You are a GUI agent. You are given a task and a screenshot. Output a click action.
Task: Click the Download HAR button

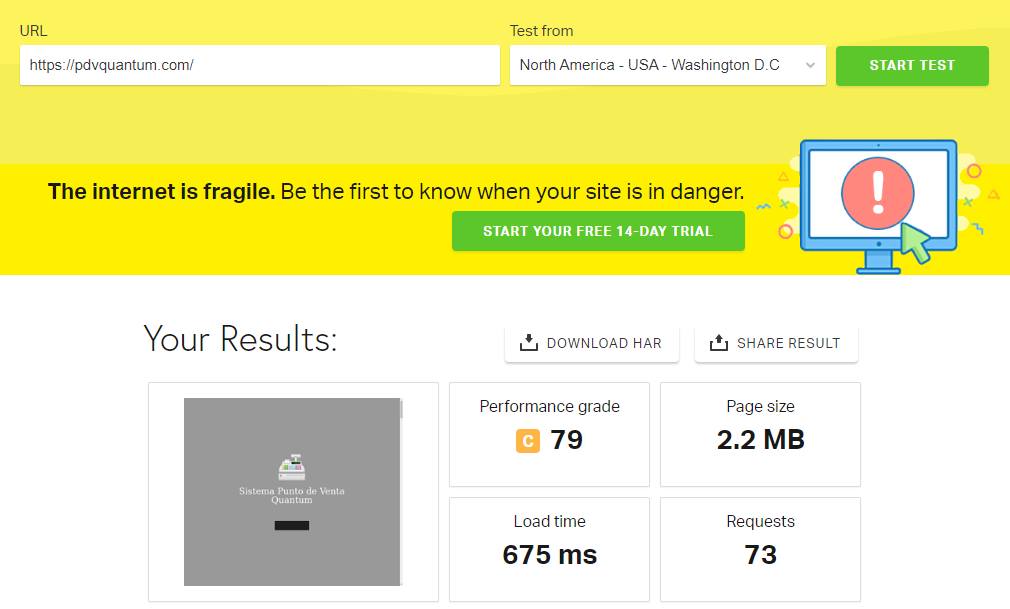591,343
